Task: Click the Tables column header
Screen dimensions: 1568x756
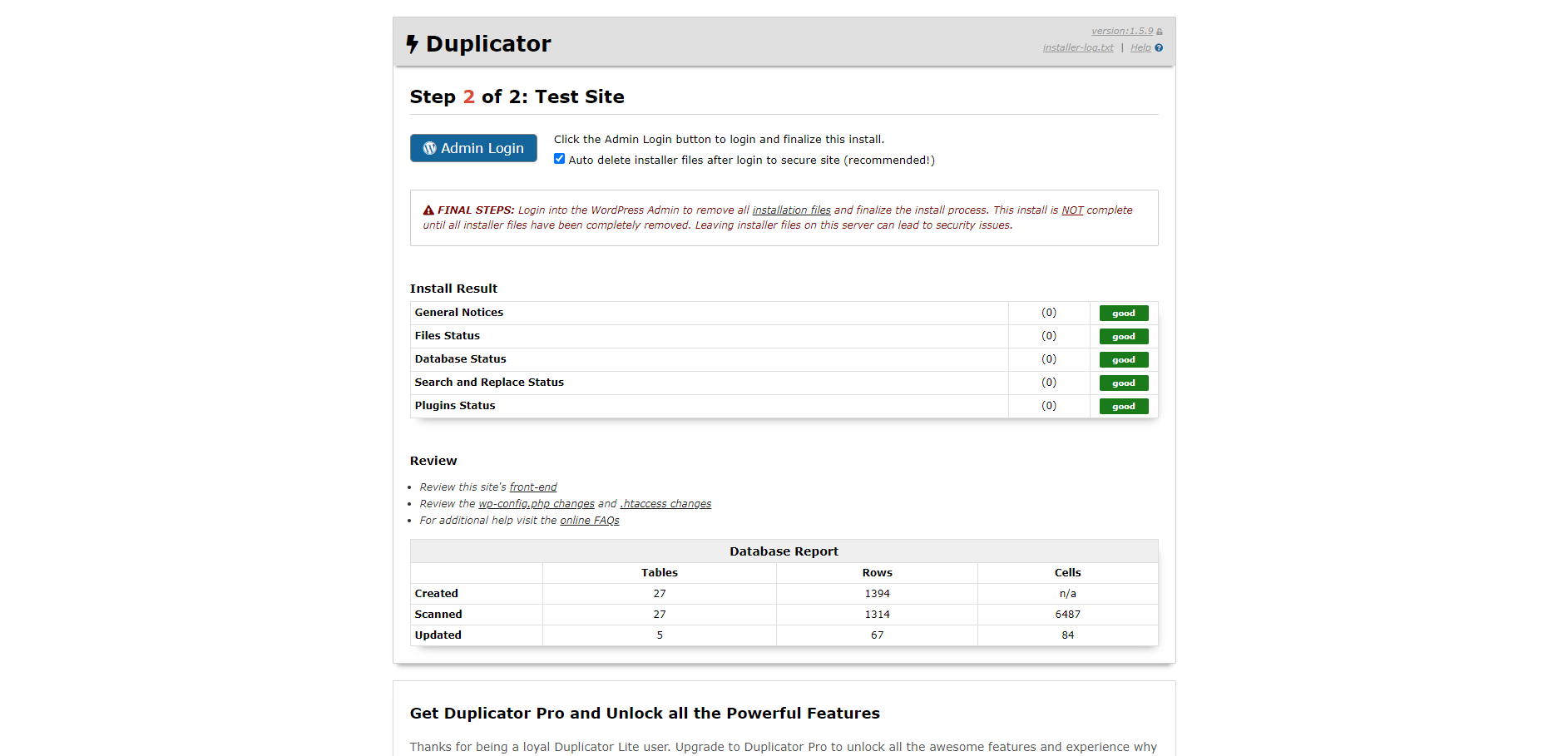Action: 660,573
